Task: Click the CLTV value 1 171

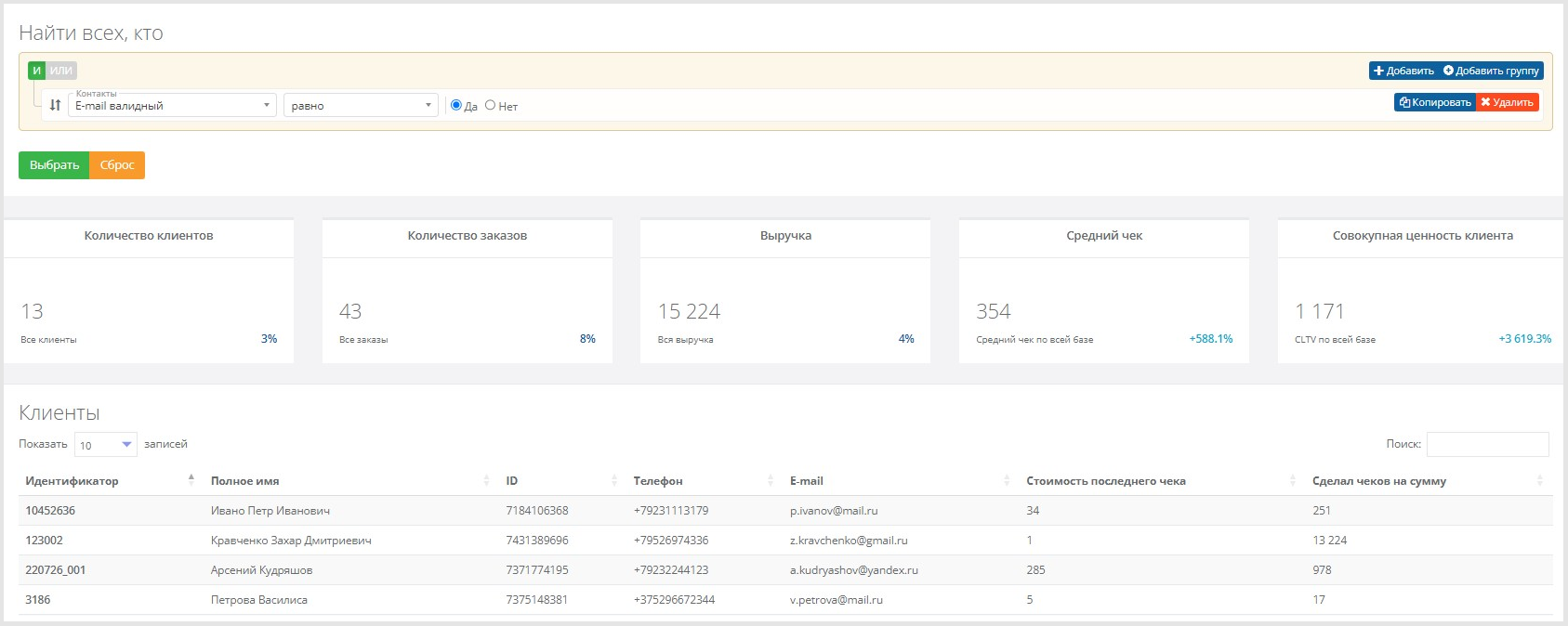Action: pos(1319,311)
